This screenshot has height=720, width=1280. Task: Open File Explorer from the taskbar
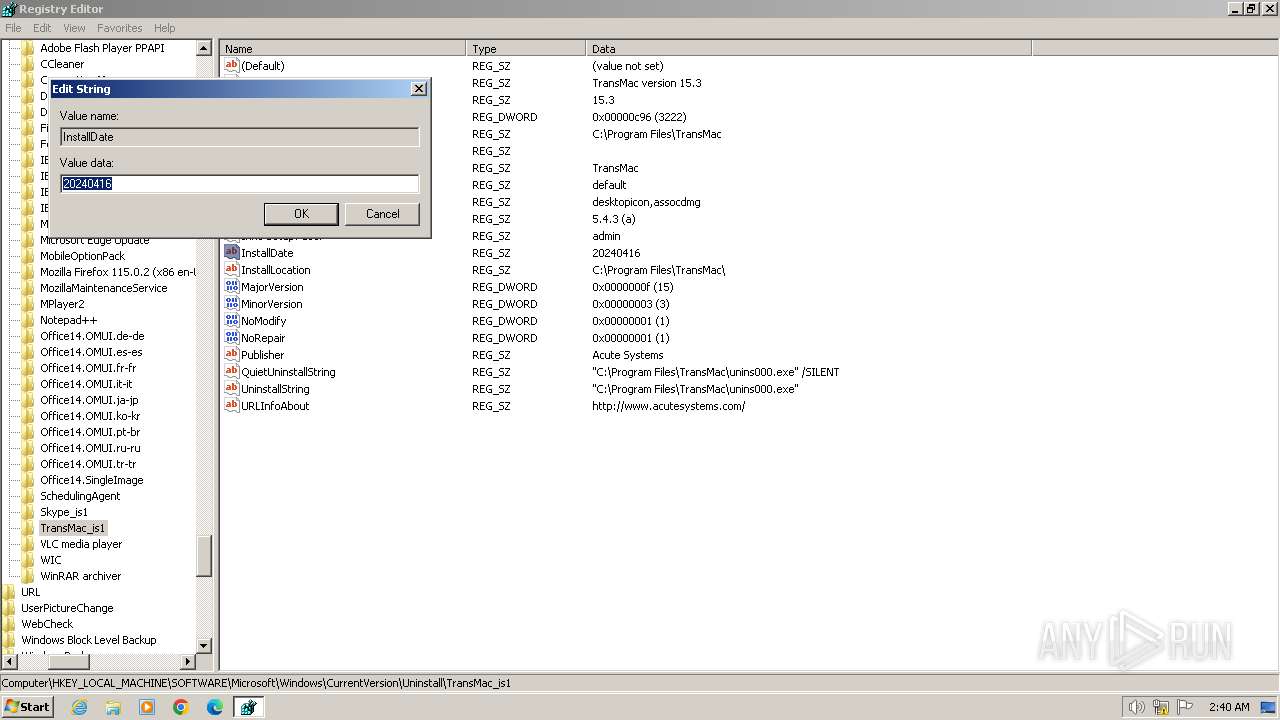113,707
